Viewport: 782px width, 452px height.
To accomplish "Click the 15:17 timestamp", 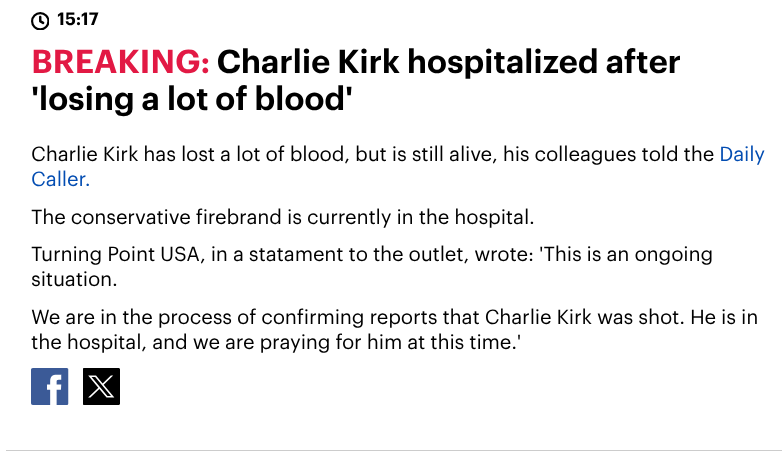I will [79, 20].
